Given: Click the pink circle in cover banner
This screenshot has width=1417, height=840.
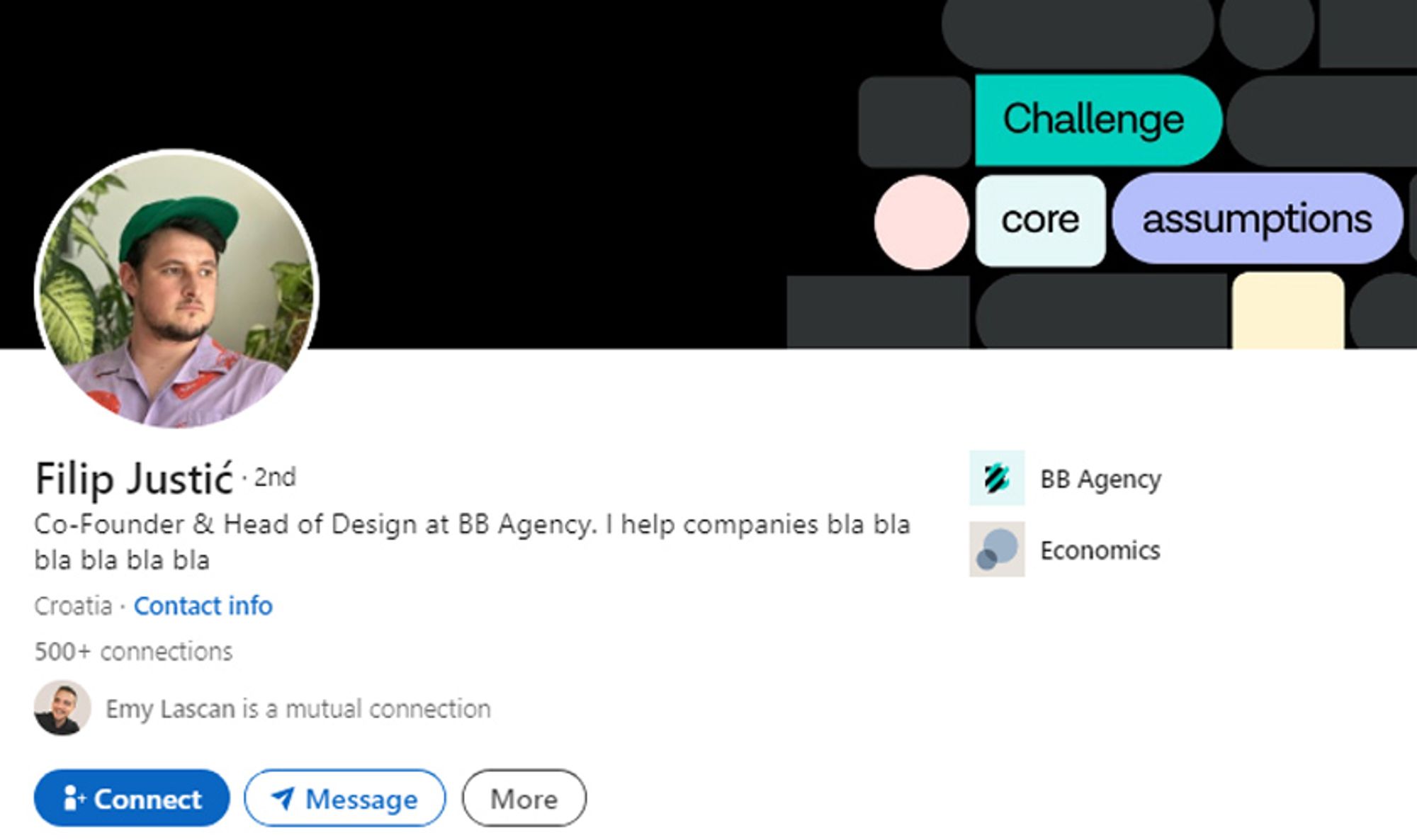Looking at the screenshot, I should (922, 222).
